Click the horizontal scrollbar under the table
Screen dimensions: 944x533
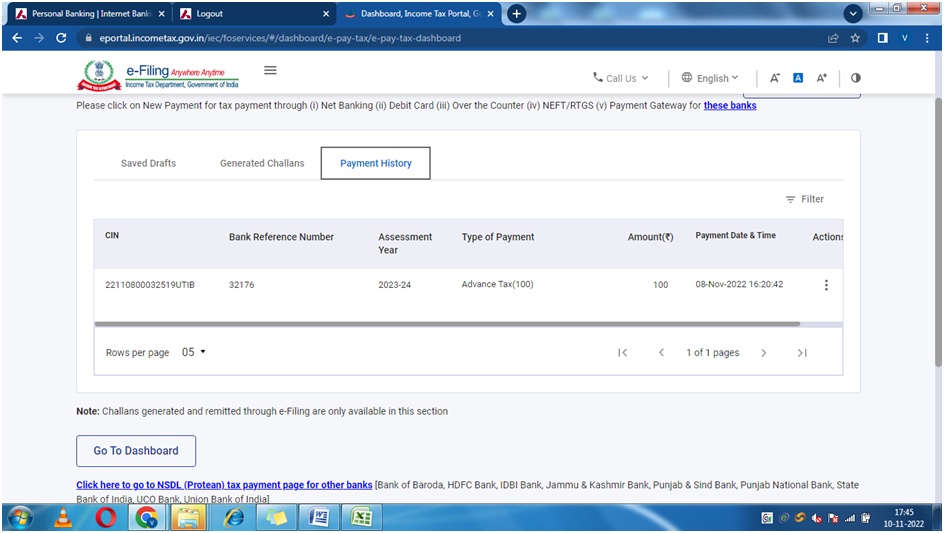click(447, 324)
